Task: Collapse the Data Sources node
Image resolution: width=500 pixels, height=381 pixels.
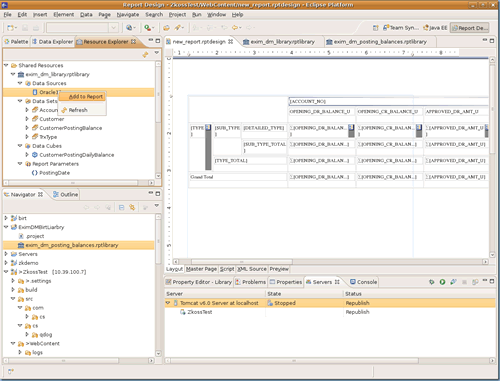Action: (20, 83)
